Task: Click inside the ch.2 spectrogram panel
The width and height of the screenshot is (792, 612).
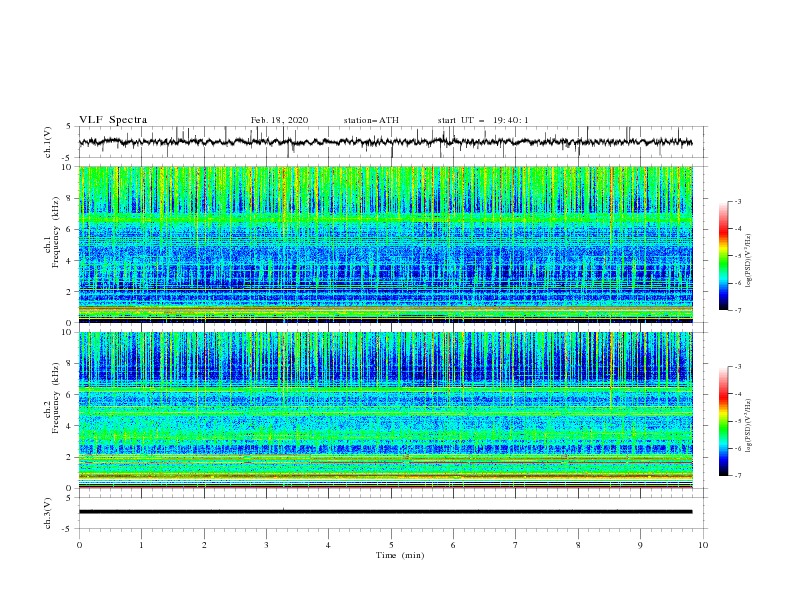Action: pos(385,410)
